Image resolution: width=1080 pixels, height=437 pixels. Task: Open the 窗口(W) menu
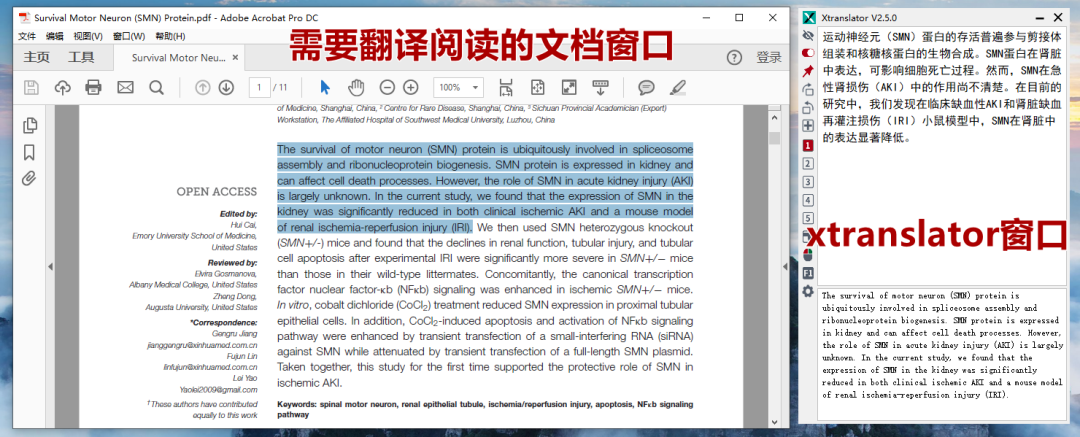click(129, 37)
